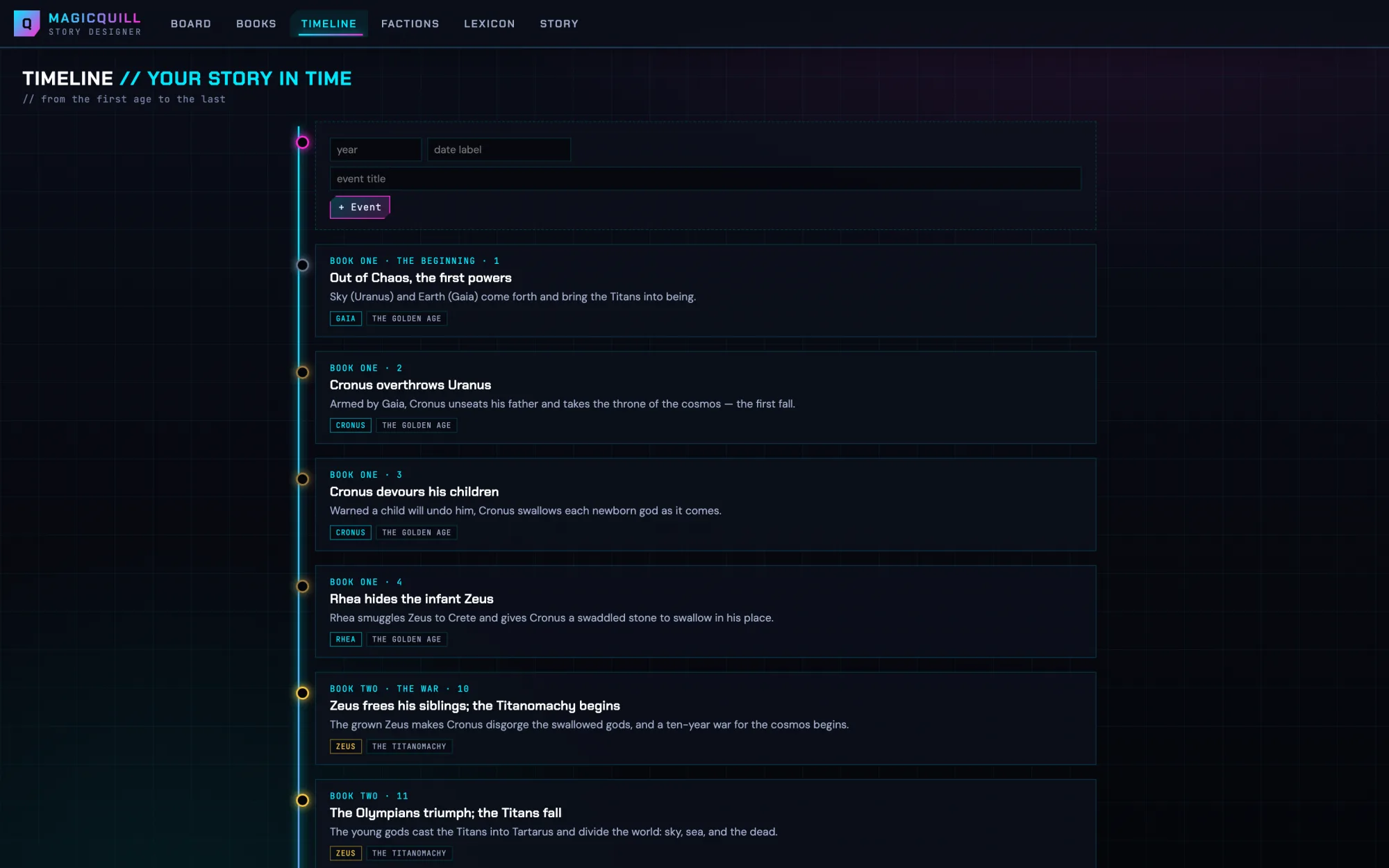Click 'BOOK TWO · 11' label
This screenshot has height=868, width=1389.
click(x=369, y=796)
